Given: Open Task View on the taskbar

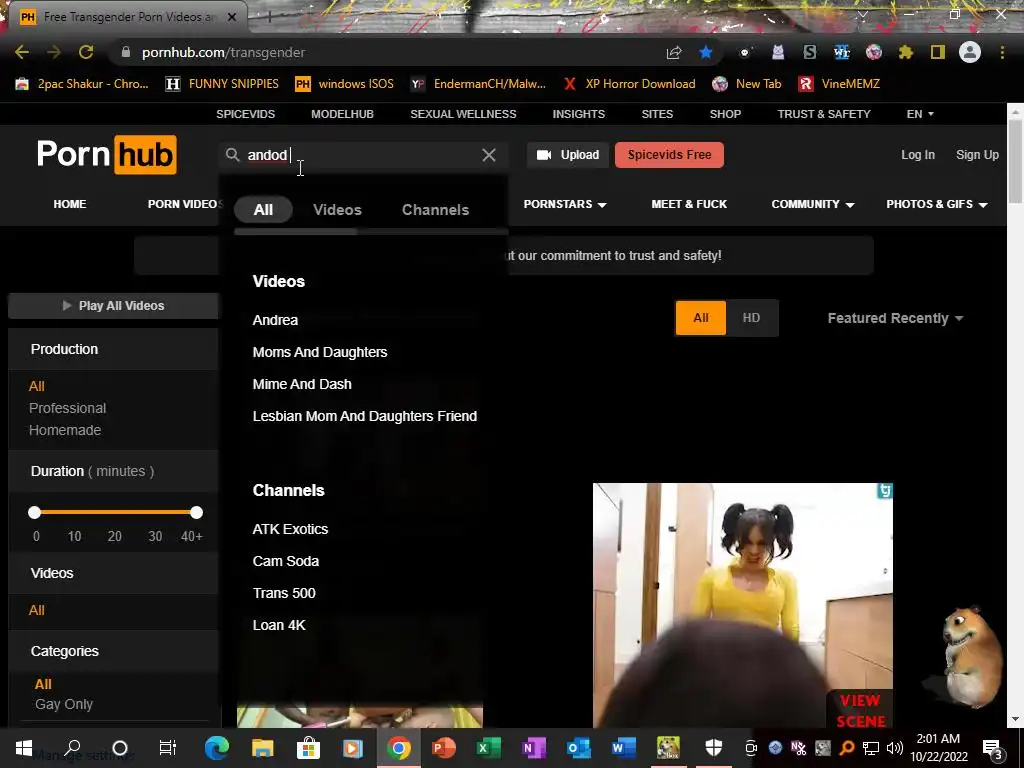Looking at the screenshot, I should (168, 748).
